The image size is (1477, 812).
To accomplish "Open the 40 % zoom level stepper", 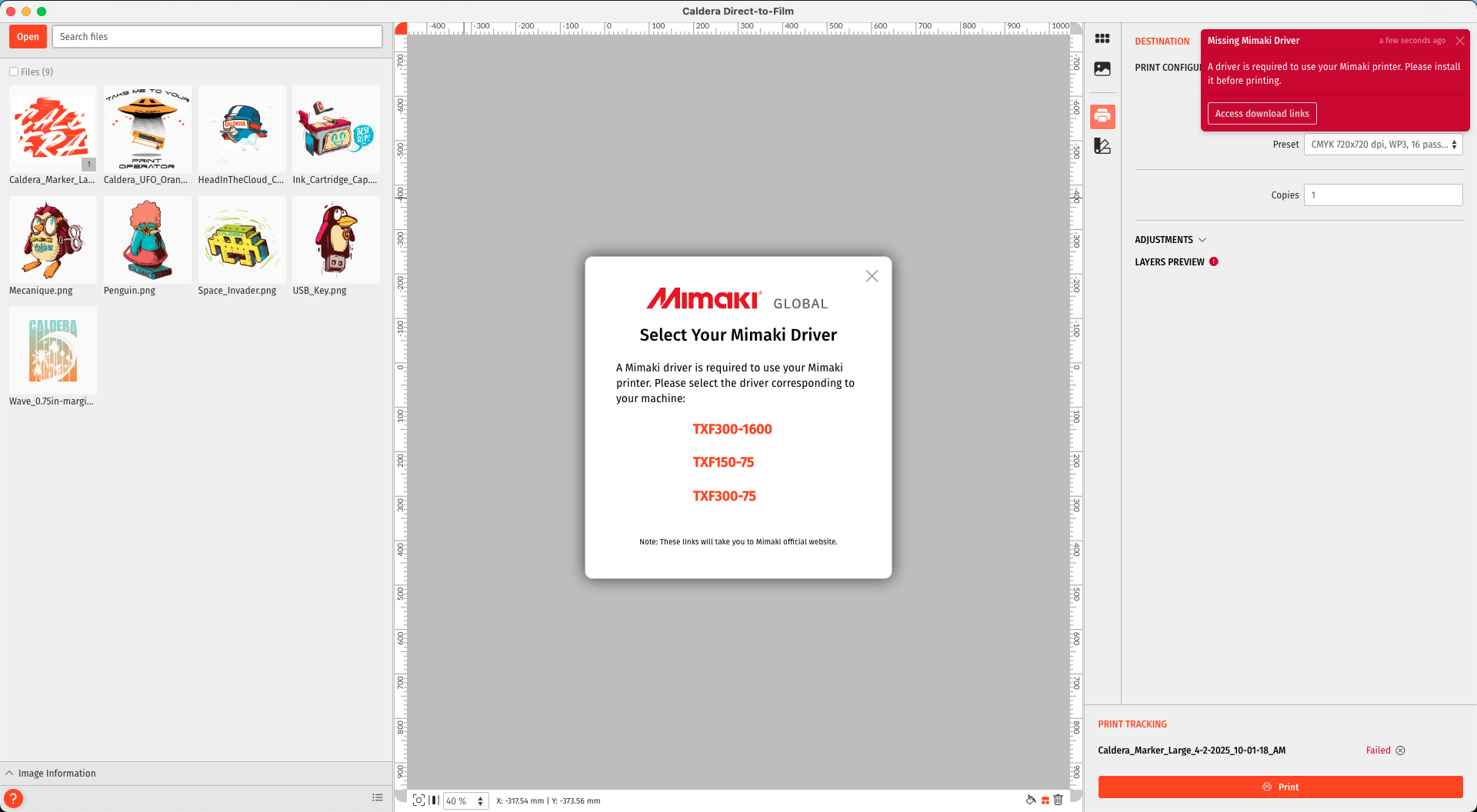I will 480,801.
